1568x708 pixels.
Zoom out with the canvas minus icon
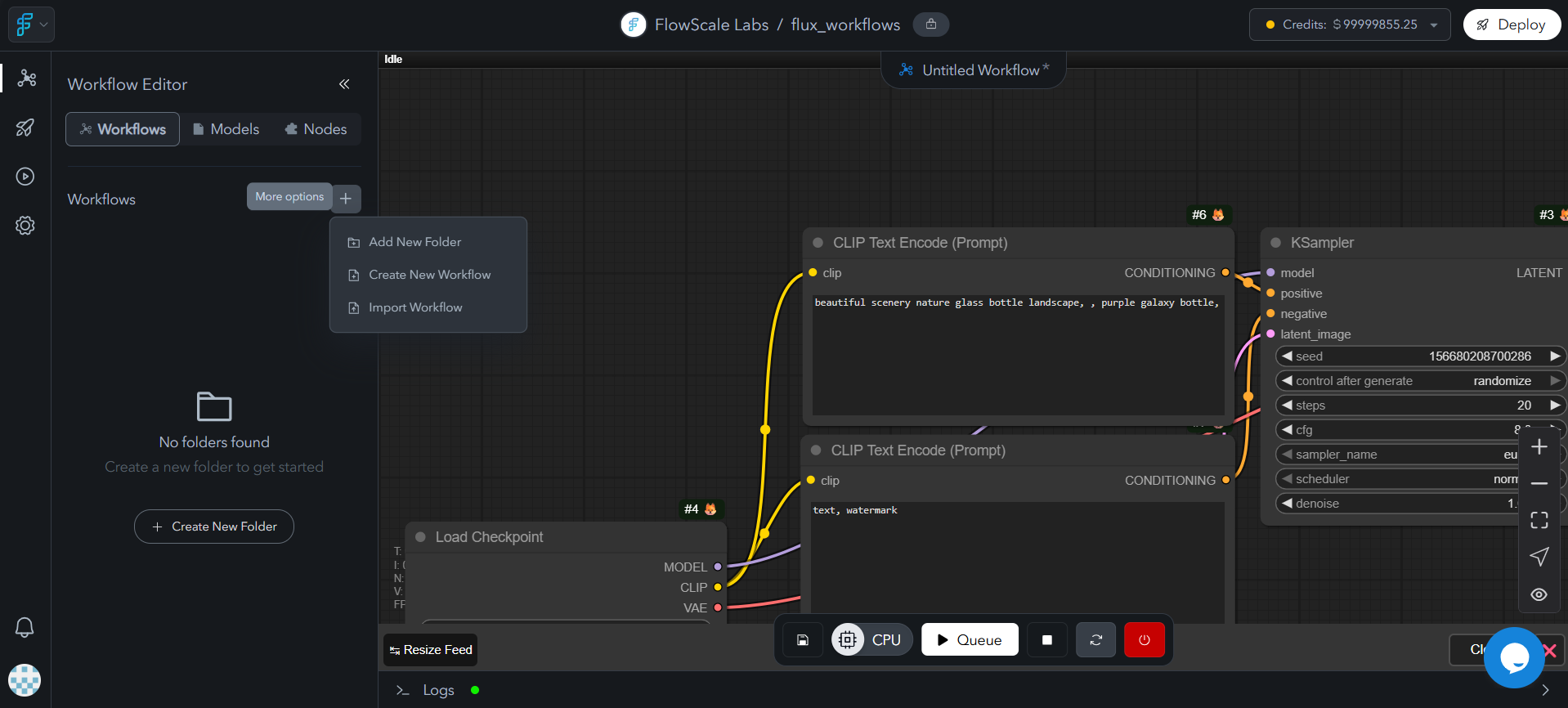(1539, 484)
